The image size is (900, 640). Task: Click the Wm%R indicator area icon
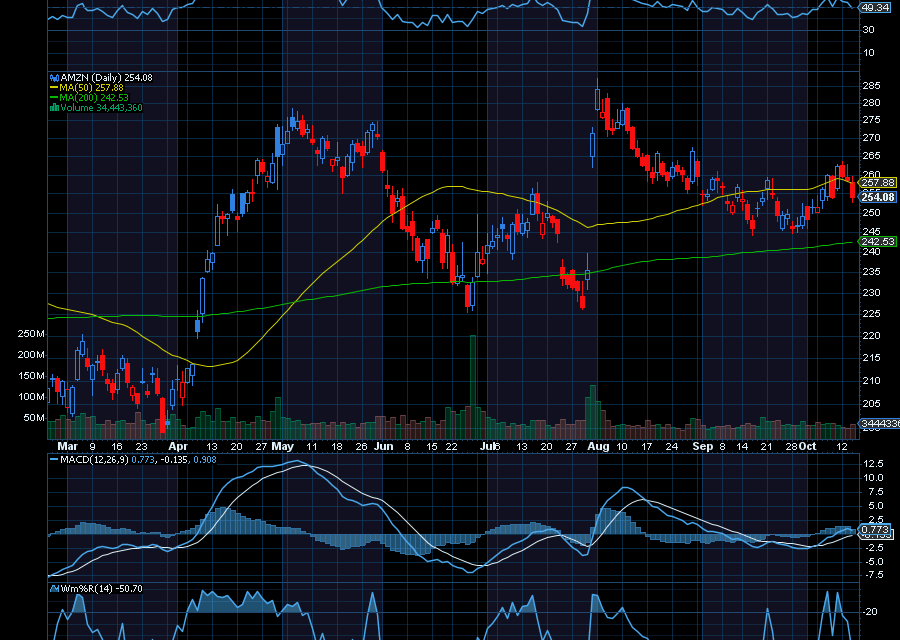tap(55, 588)
